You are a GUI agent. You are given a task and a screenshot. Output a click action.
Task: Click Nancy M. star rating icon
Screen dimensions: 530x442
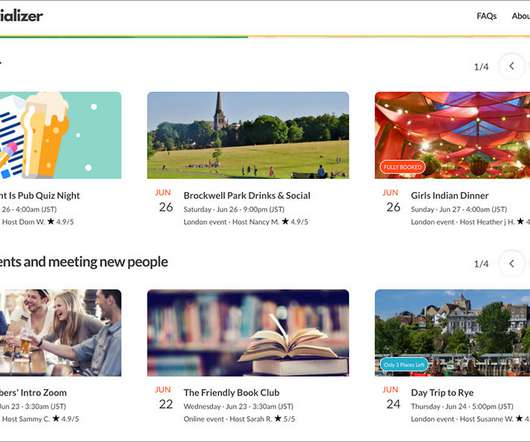[285, 221]
